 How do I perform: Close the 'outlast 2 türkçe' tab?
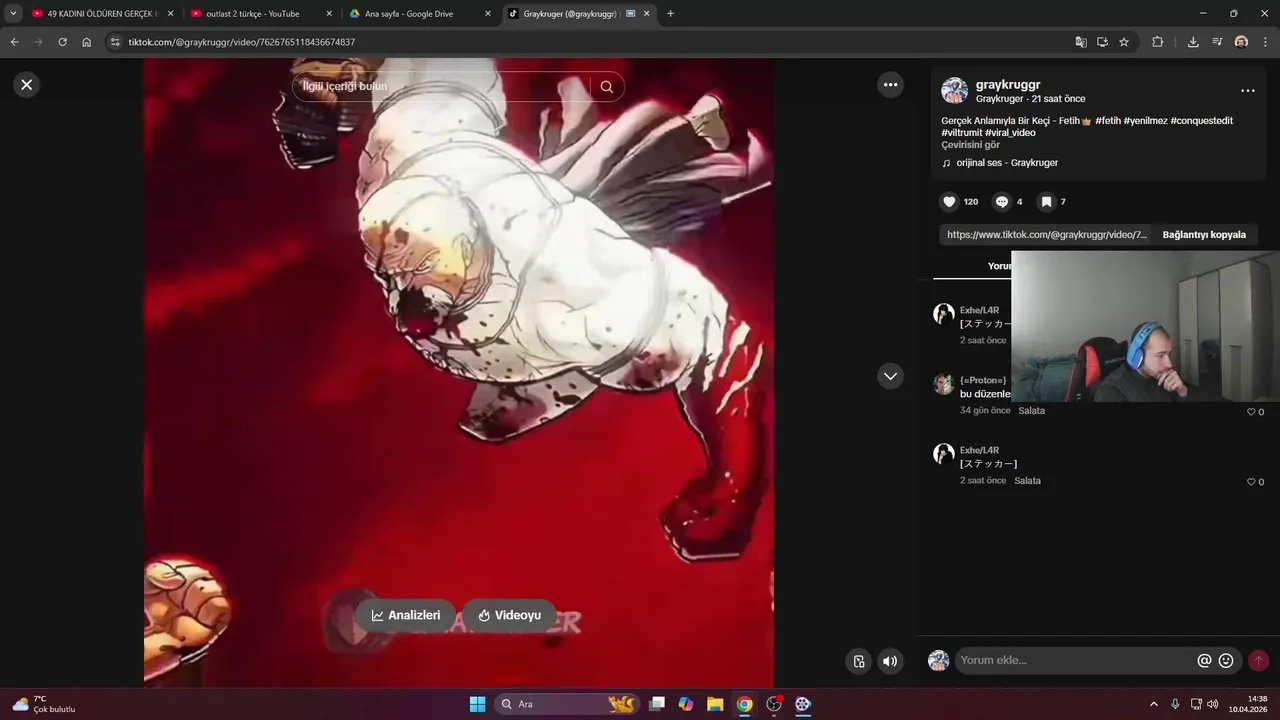[329, 14]
